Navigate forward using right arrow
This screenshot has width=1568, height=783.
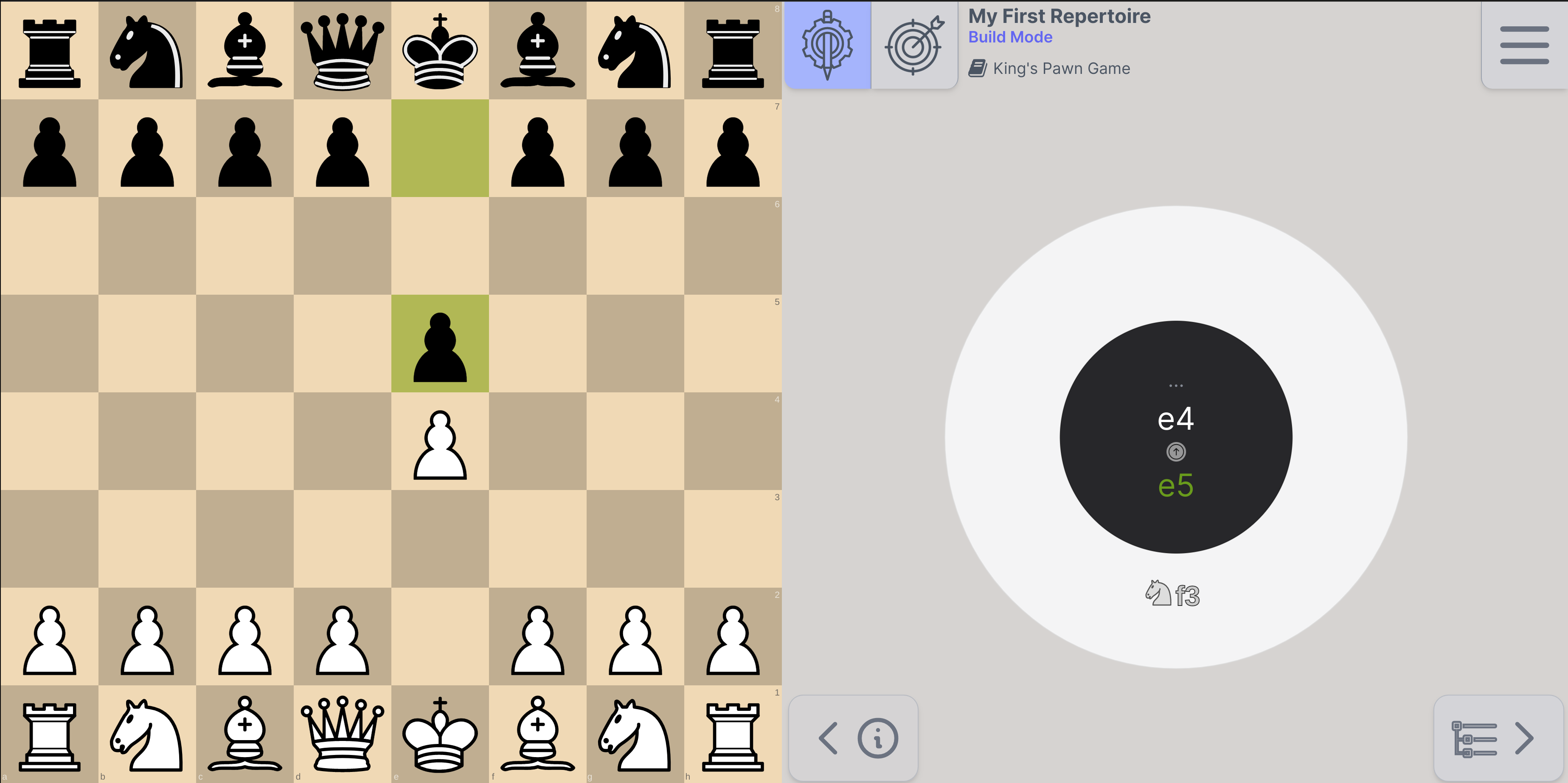[1532, 738]
